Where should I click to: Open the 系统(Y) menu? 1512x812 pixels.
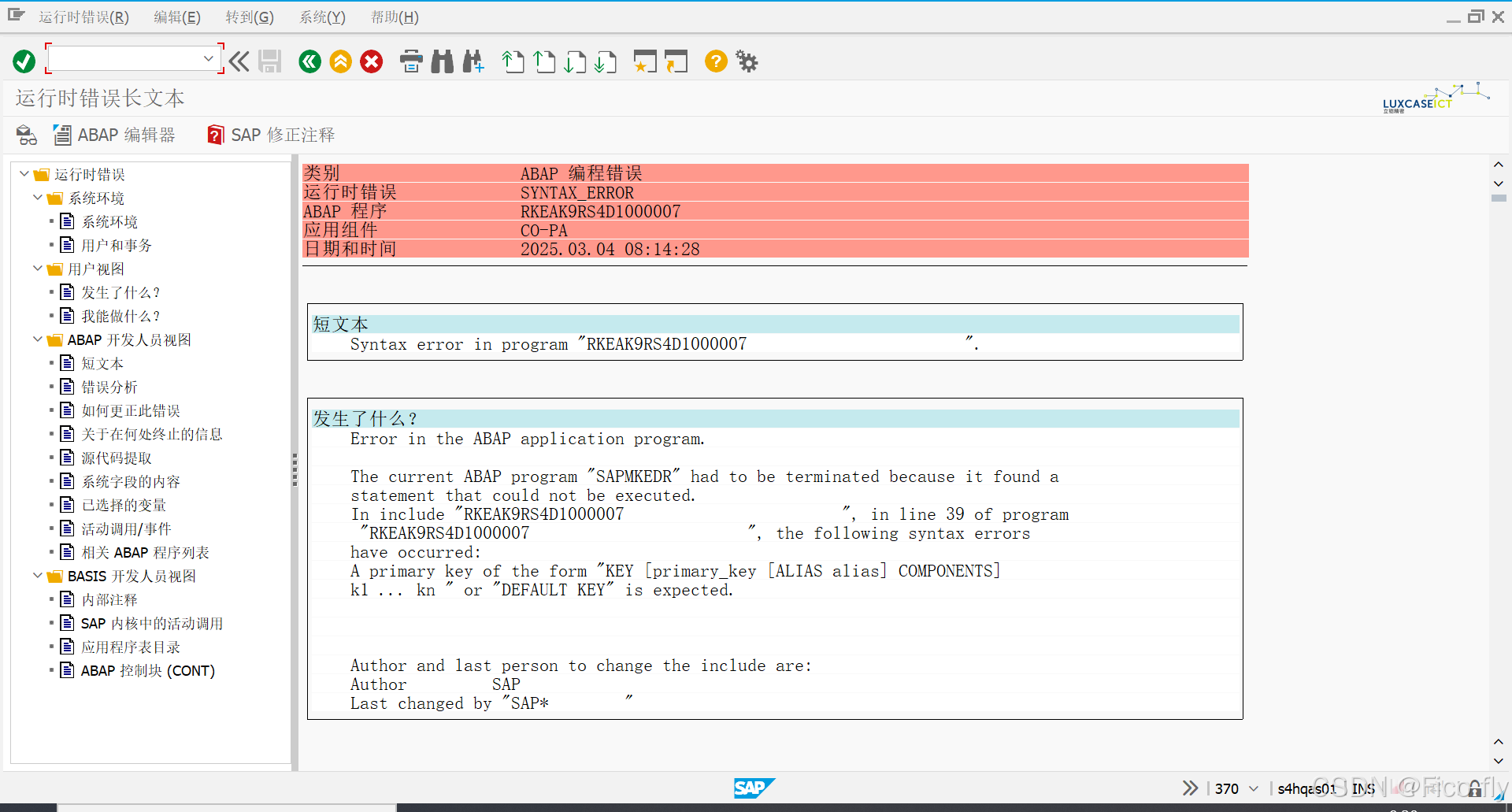[322, 17]
